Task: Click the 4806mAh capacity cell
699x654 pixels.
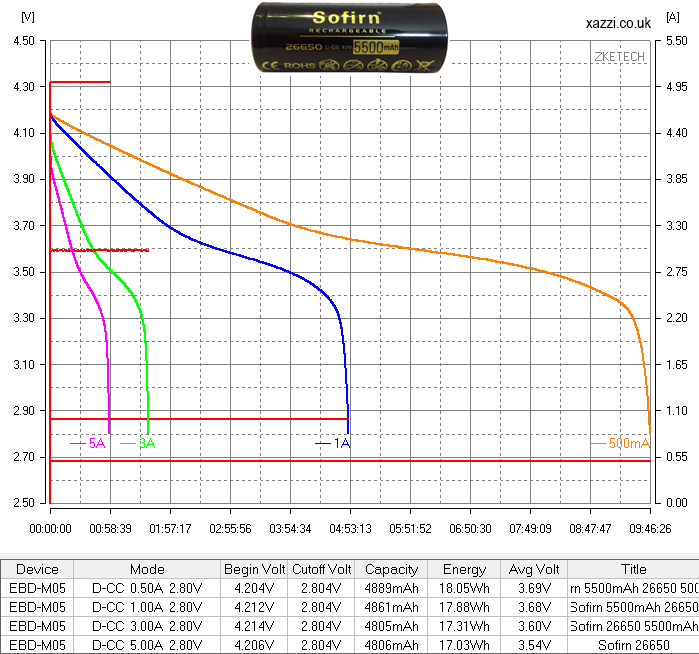Action: tap(391, 645)
